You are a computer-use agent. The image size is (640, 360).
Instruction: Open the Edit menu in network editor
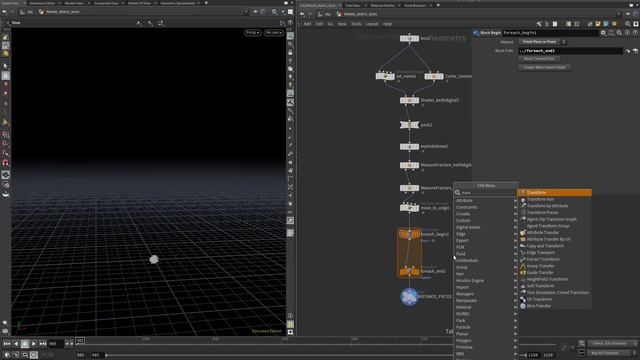(319, 24)
